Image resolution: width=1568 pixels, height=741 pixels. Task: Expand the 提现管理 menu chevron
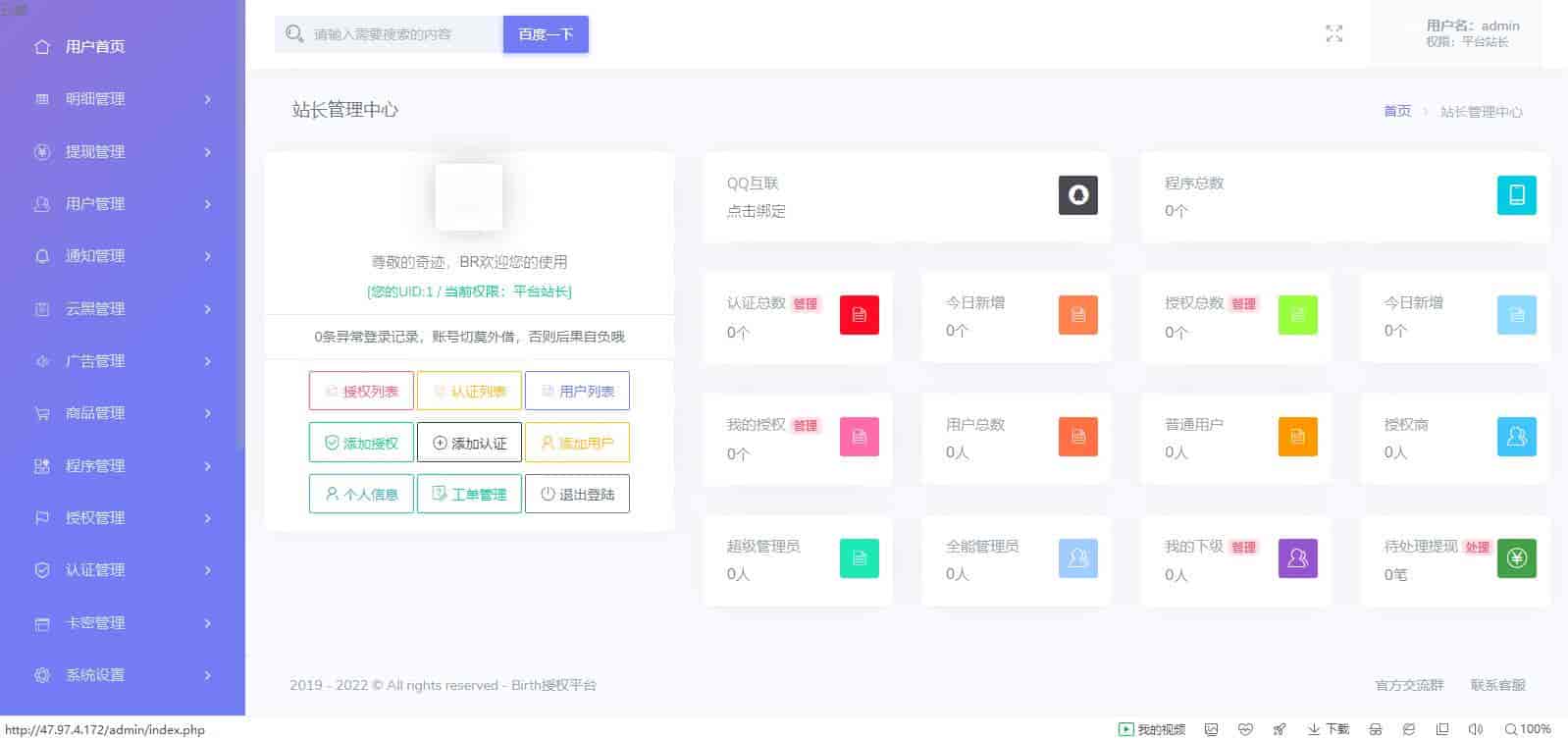tap(207, 152)
